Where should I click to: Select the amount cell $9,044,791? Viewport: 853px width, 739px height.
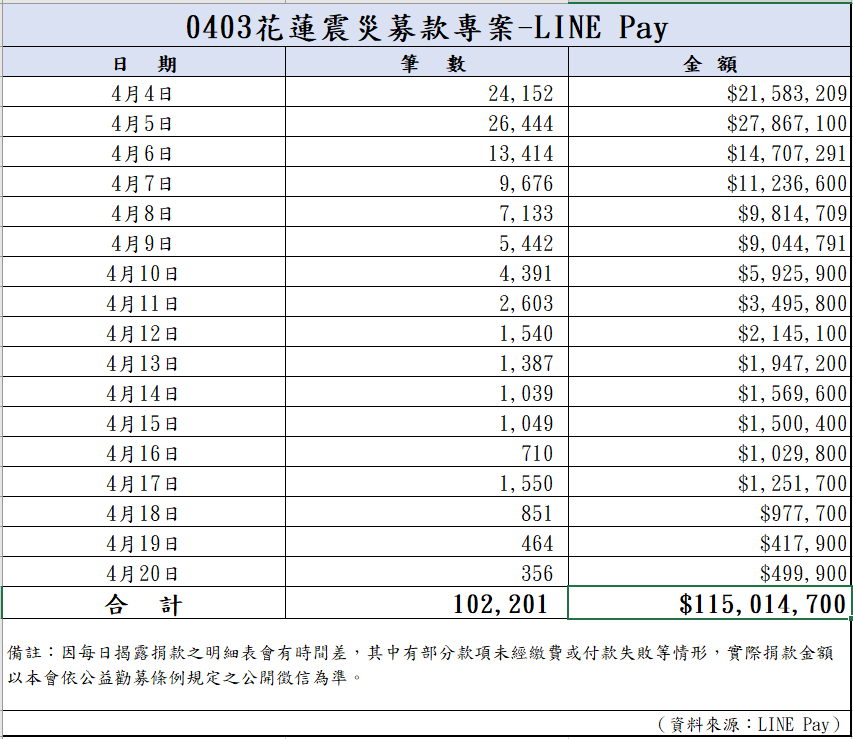pyautogui.click(x=710, y=242)
